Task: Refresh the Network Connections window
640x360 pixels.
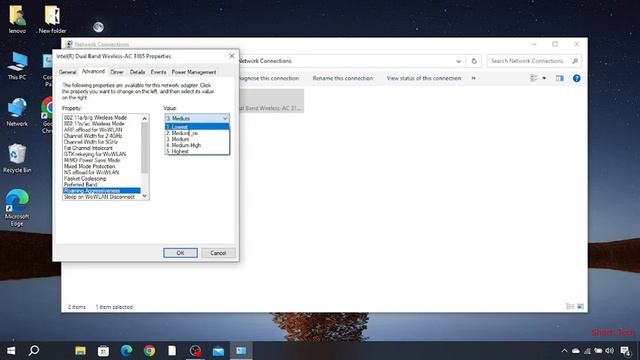Action: point(474,61)
